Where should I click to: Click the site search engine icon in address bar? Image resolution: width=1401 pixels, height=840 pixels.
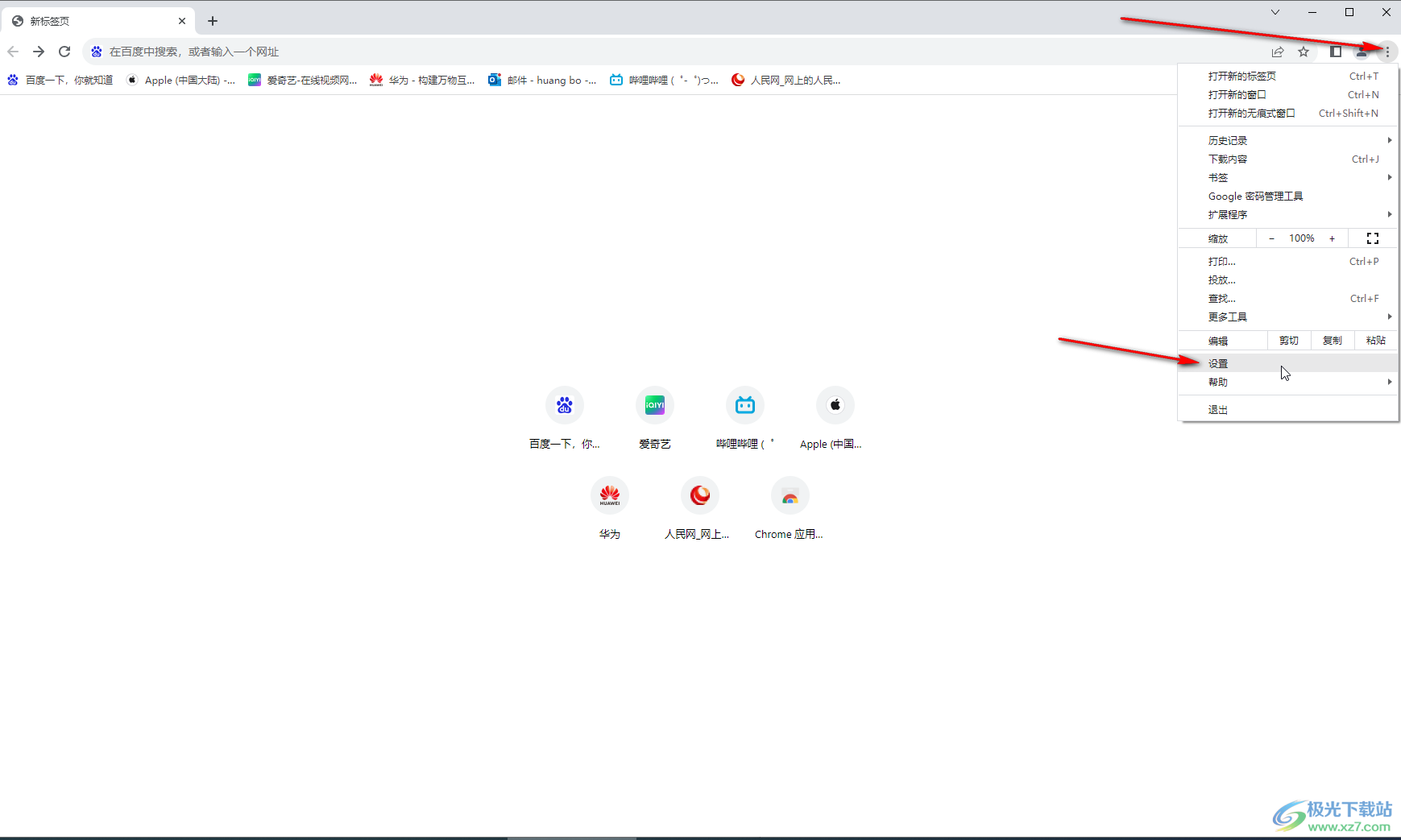[97, 52]
